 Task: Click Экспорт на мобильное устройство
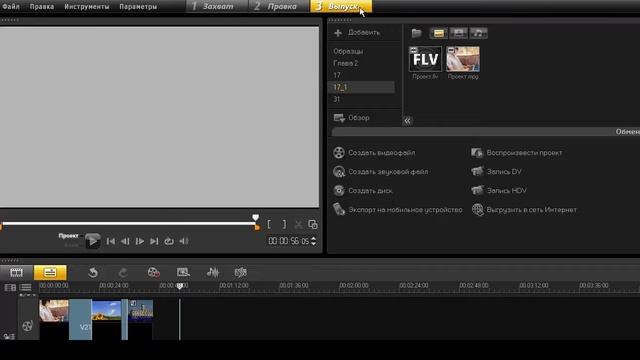click(x=405, y=210)
